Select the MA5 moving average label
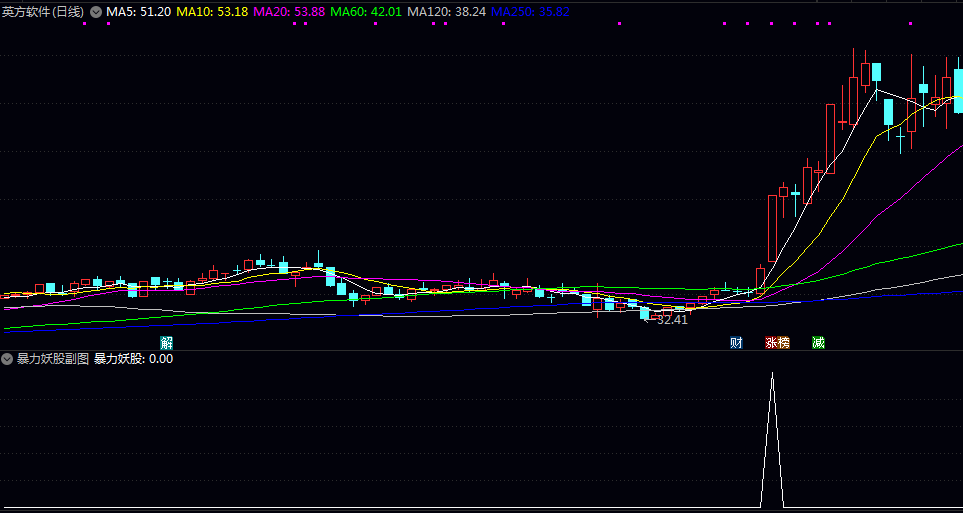Image resolution: width=963 pixels, height=513 pixels. (138, 12)
